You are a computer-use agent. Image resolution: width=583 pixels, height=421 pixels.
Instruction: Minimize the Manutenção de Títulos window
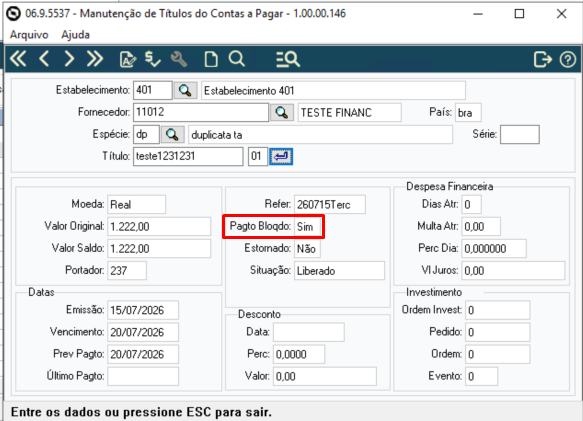point(478,14)
